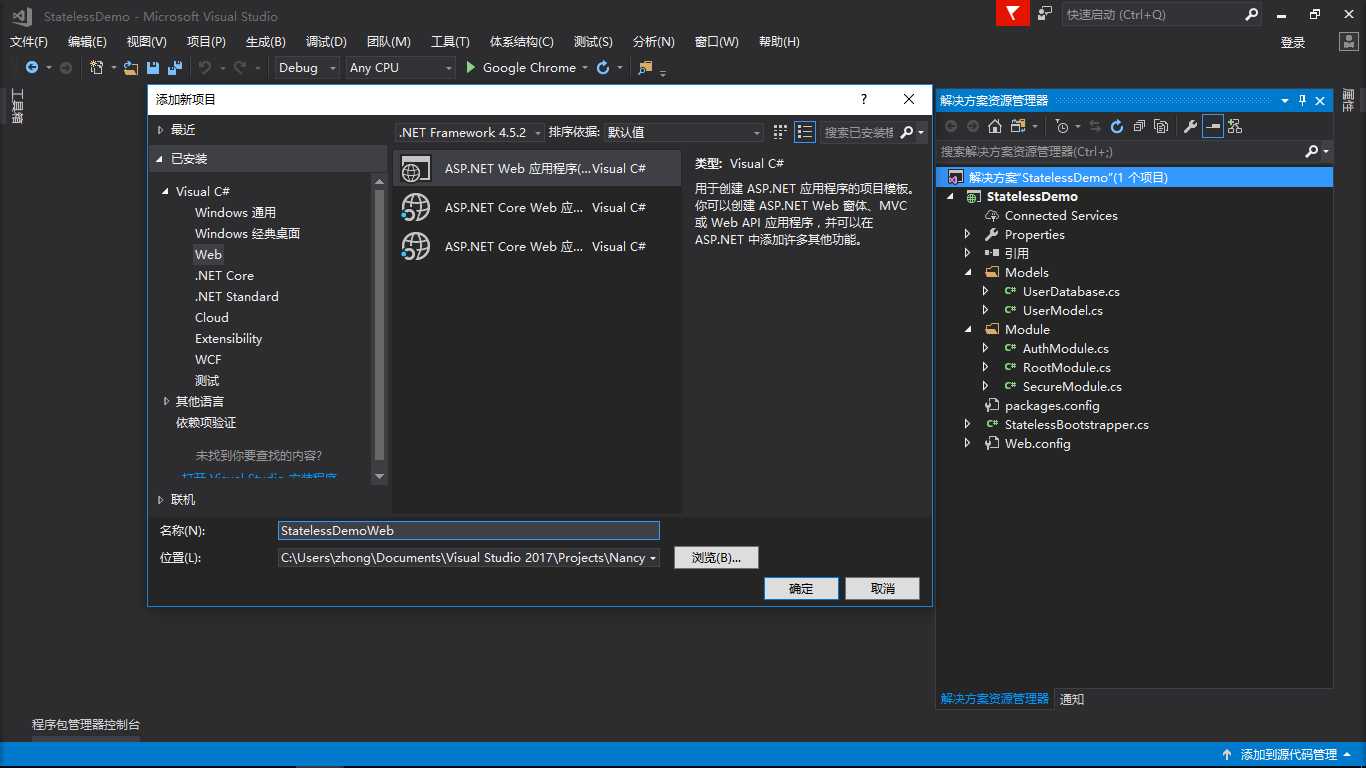Image resolution: width=1366 pixels, height=768 pixels.
Task: Select packages.config in Solution Explorer
Action: click(1052, 405)
